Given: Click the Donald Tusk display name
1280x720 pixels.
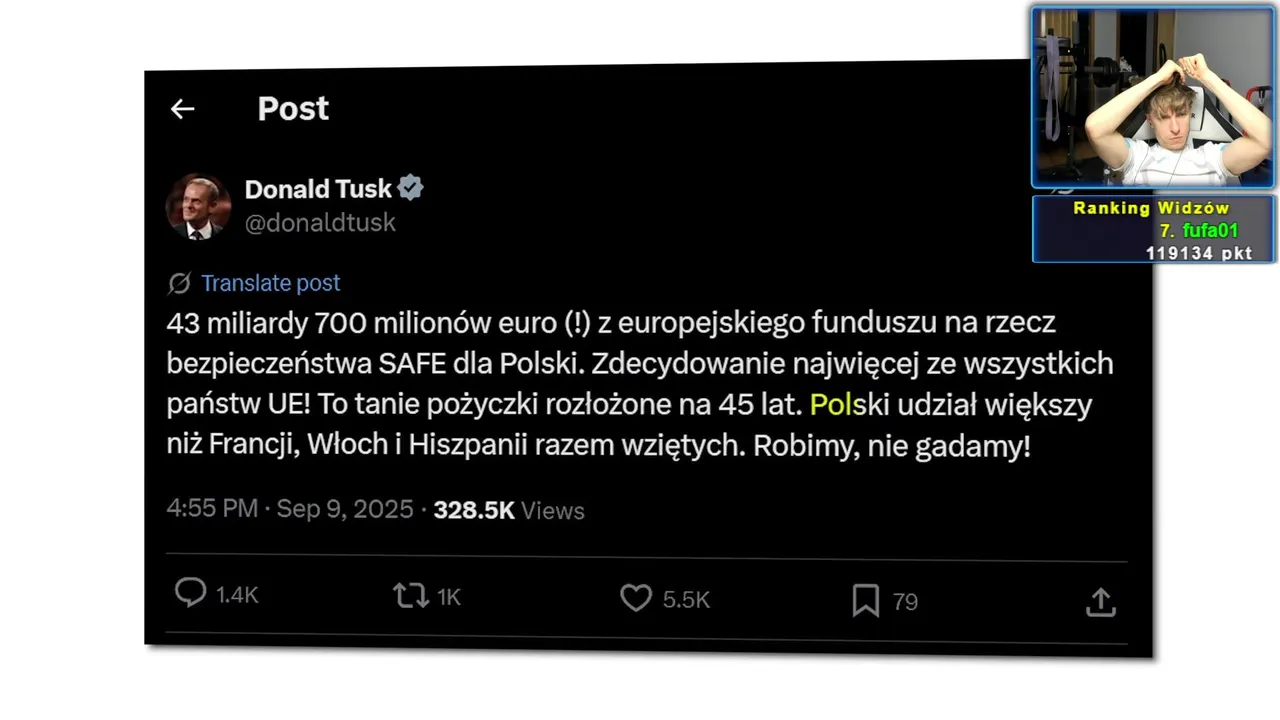Looking at the screenshot, I should (318, 189).
